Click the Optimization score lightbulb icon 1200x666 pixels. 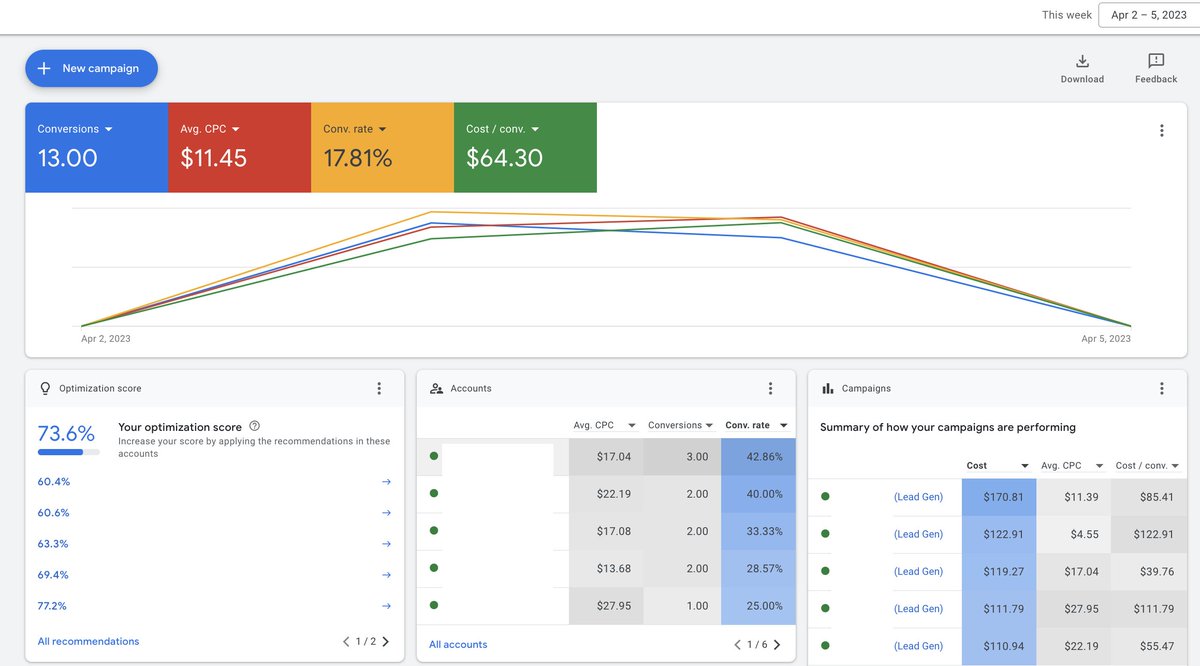pyautogui.click(x=45, y=388)
